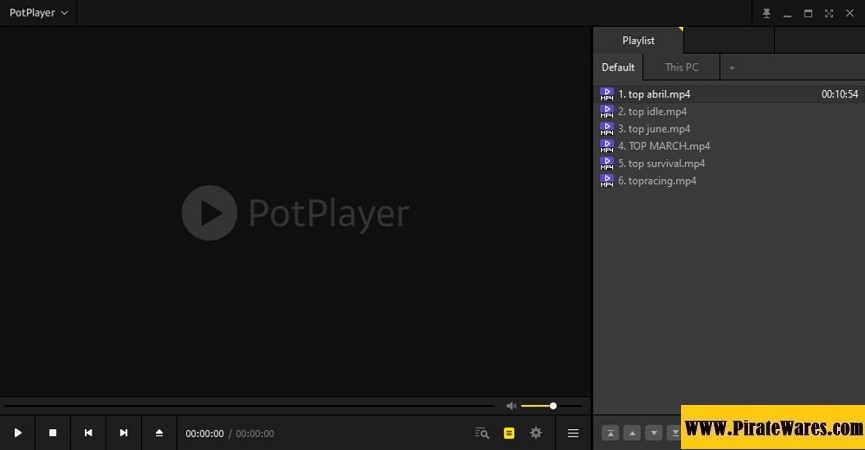The width and height of the screenshot is (865, 450).
Task: Select the Default playlist tab
Action: 618,68
